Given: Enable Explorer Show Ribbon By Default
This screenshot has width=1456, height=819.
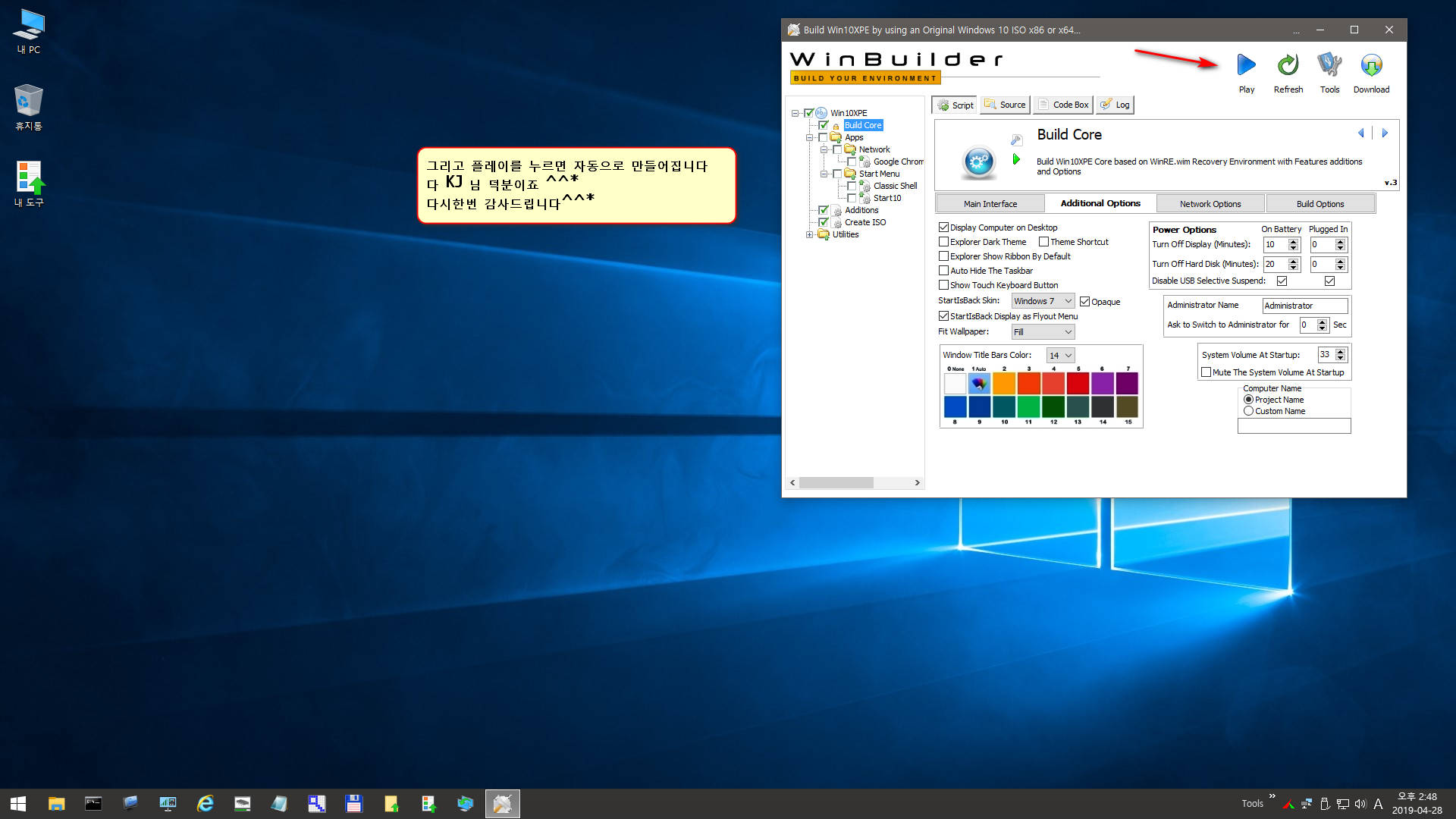Looking at the screenshot, I should point(943,256).
